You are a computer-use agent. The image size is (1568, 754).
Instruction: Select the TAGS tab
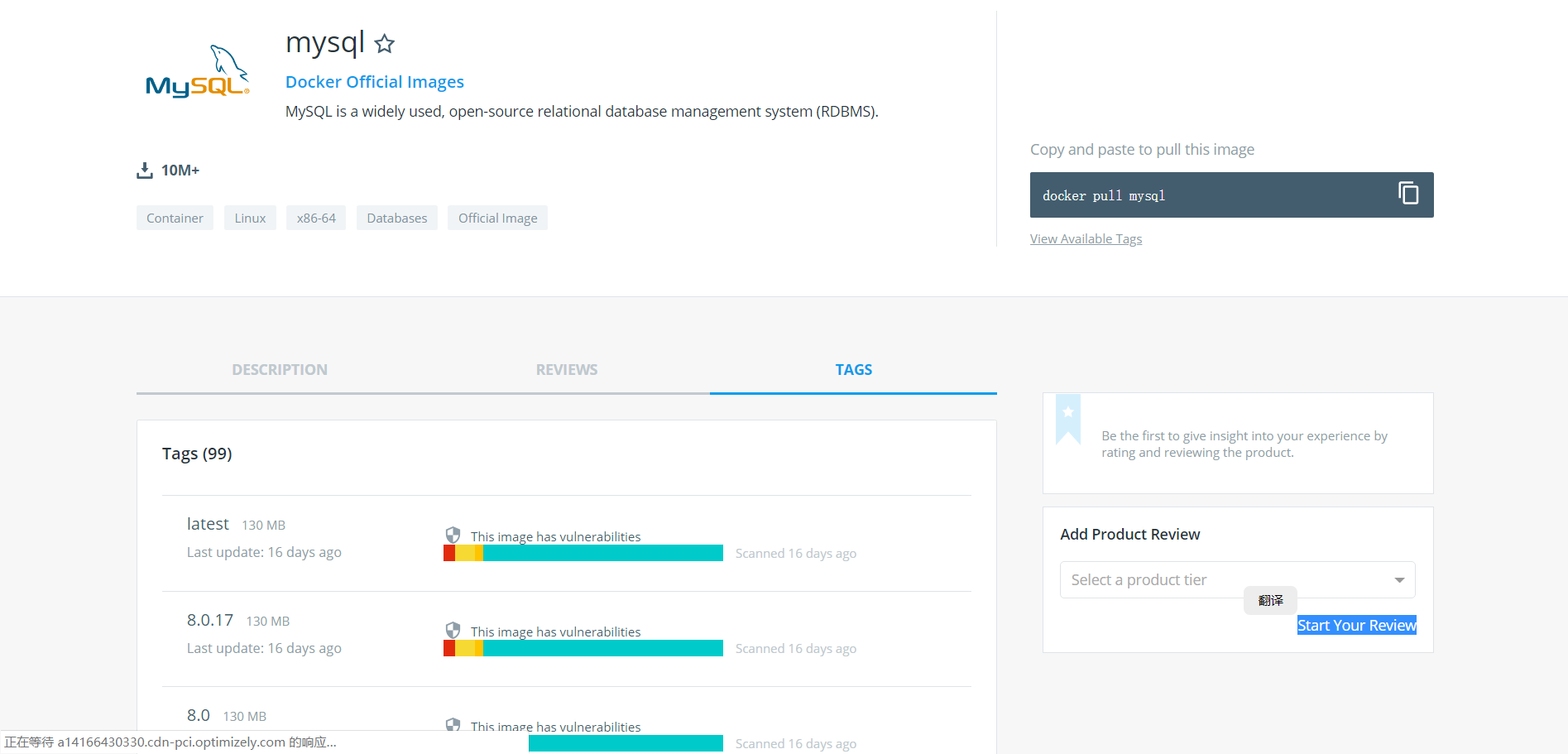[x=854, y=370]
